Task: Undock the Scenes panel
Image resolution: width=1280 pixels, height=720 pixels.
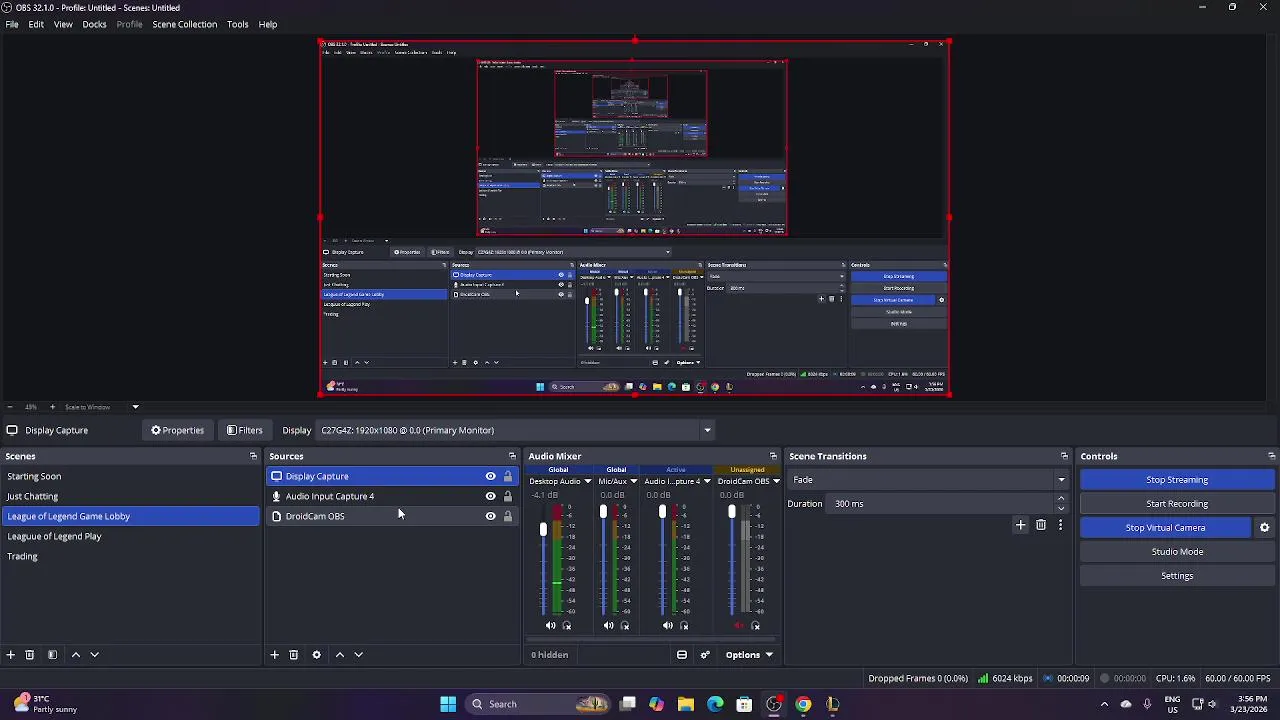Action: pos(253,456)
